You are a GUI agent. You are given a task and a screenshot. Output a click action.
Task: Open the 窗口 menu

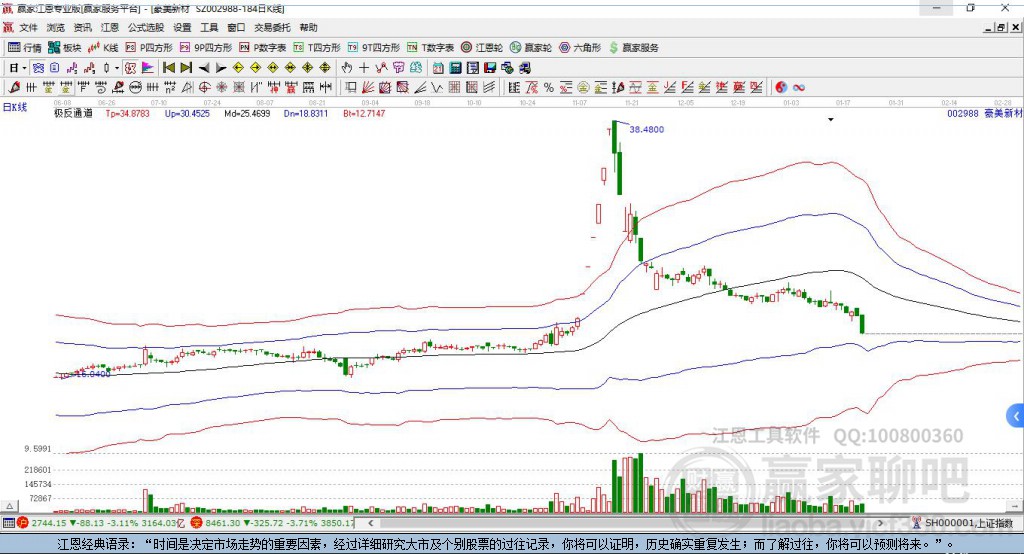point(236,27)
